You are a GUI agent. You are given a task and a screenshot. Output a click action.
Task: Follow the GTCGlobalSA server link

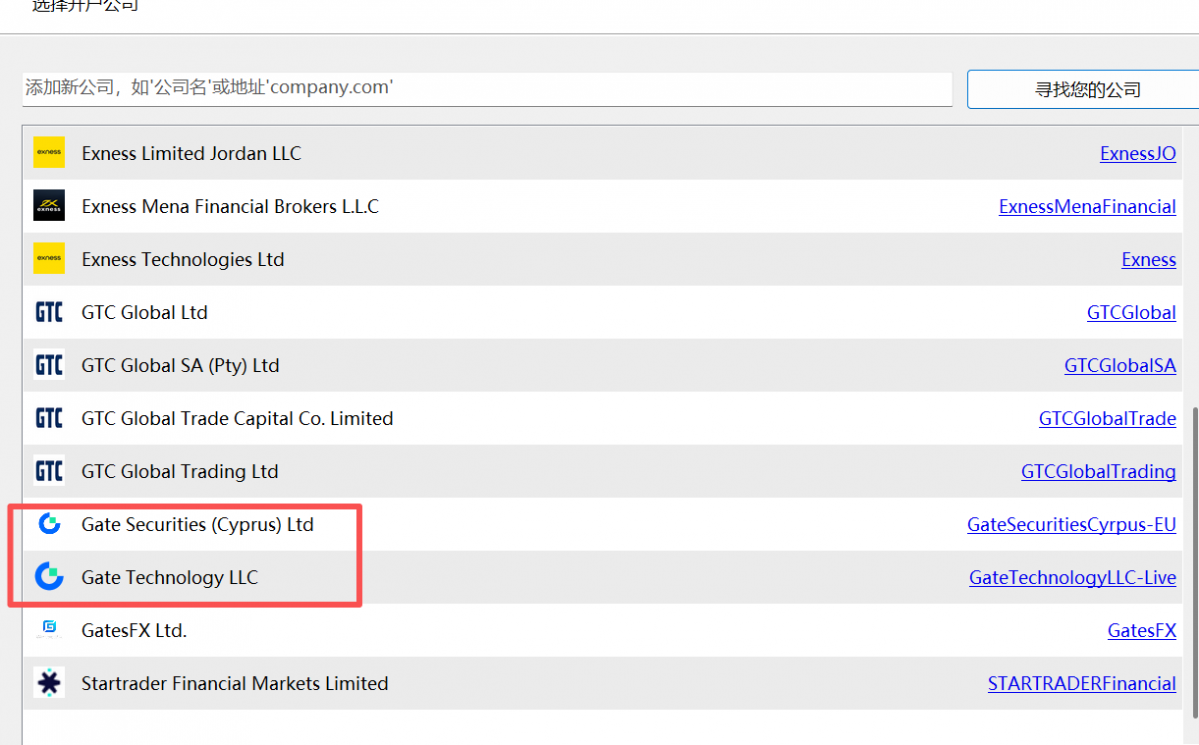[1120, 366]
